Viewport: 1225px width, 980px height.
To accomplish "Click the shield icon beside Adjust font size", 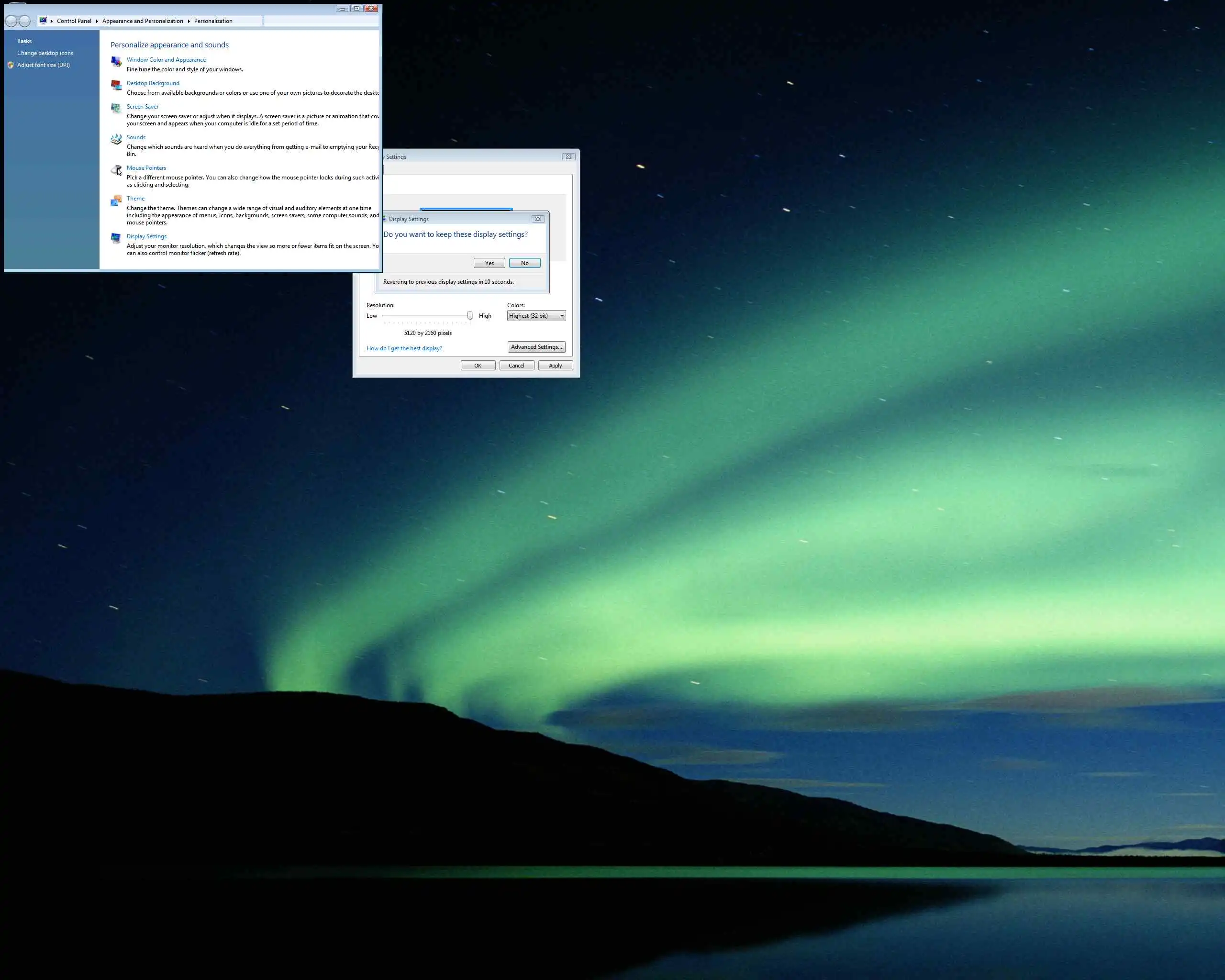I will [10, 66].
